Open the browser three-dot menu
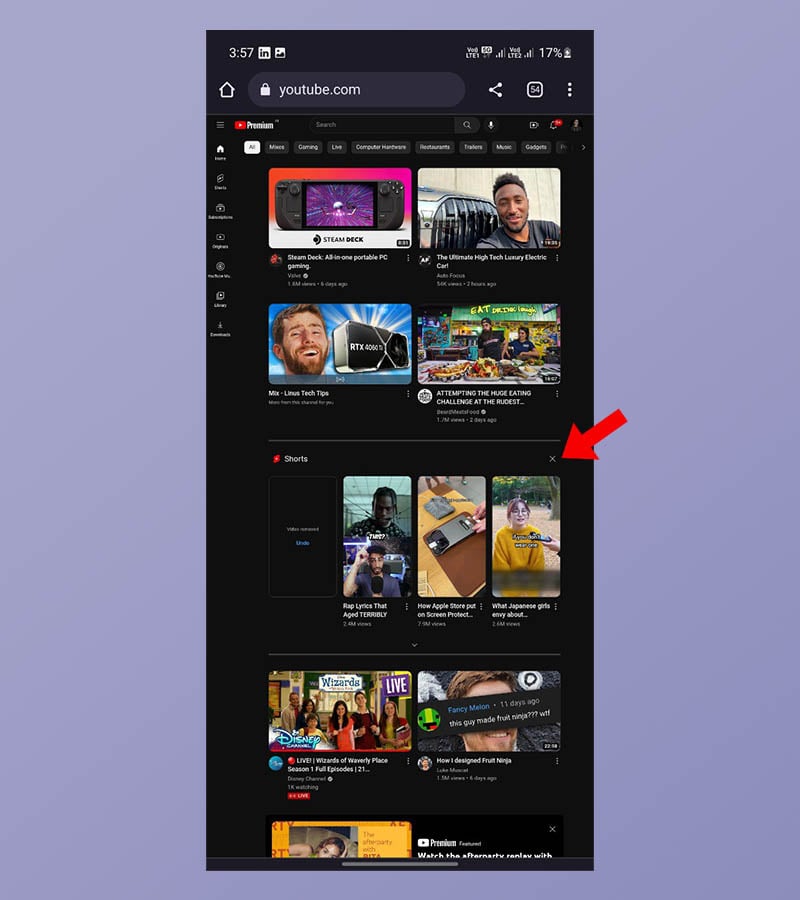The height and width of the screenshot is (900, 800). tap(569, 90)
